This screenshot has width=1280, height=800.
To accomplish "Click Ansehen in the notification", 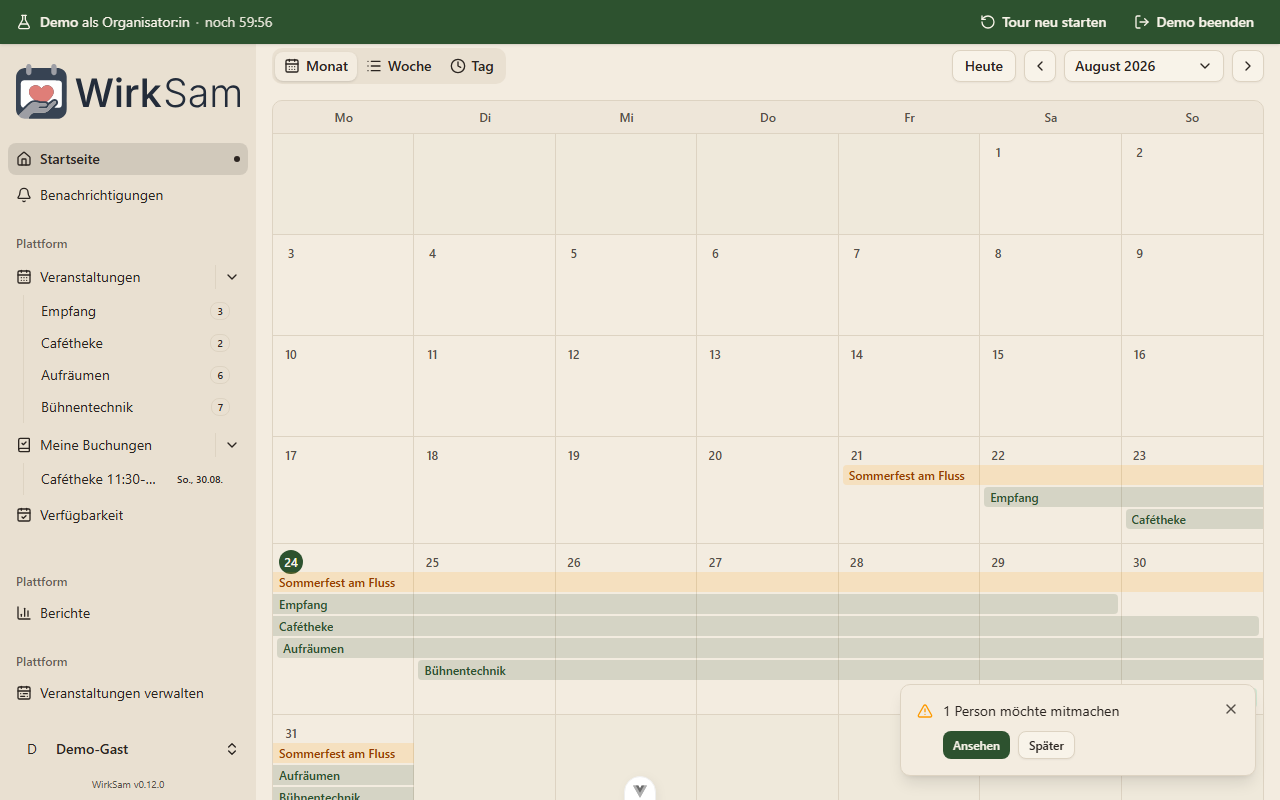I will [976, 745].
